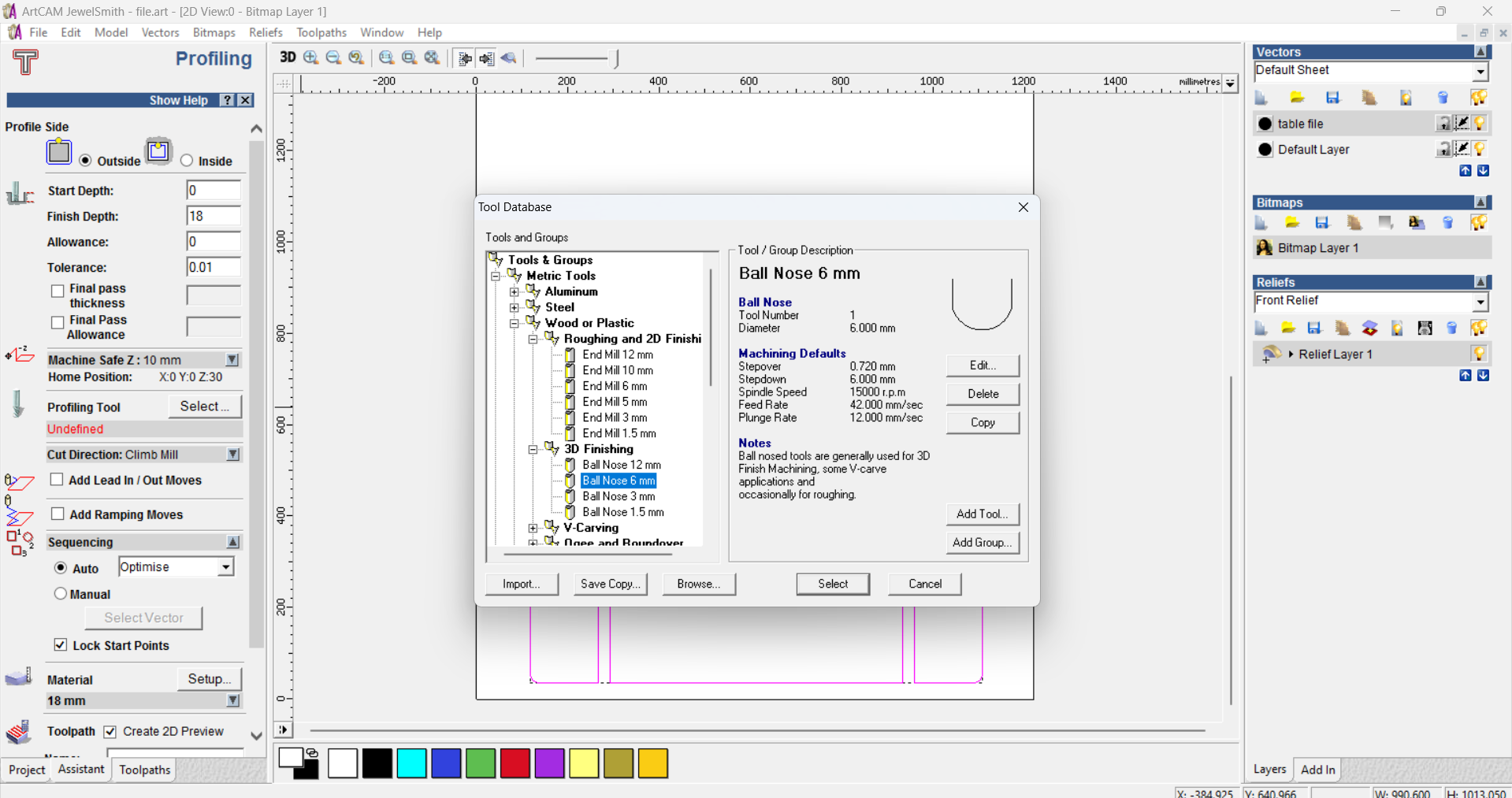
Task: Create new bitmap layer icon
Action: (x=1261, y=223)
